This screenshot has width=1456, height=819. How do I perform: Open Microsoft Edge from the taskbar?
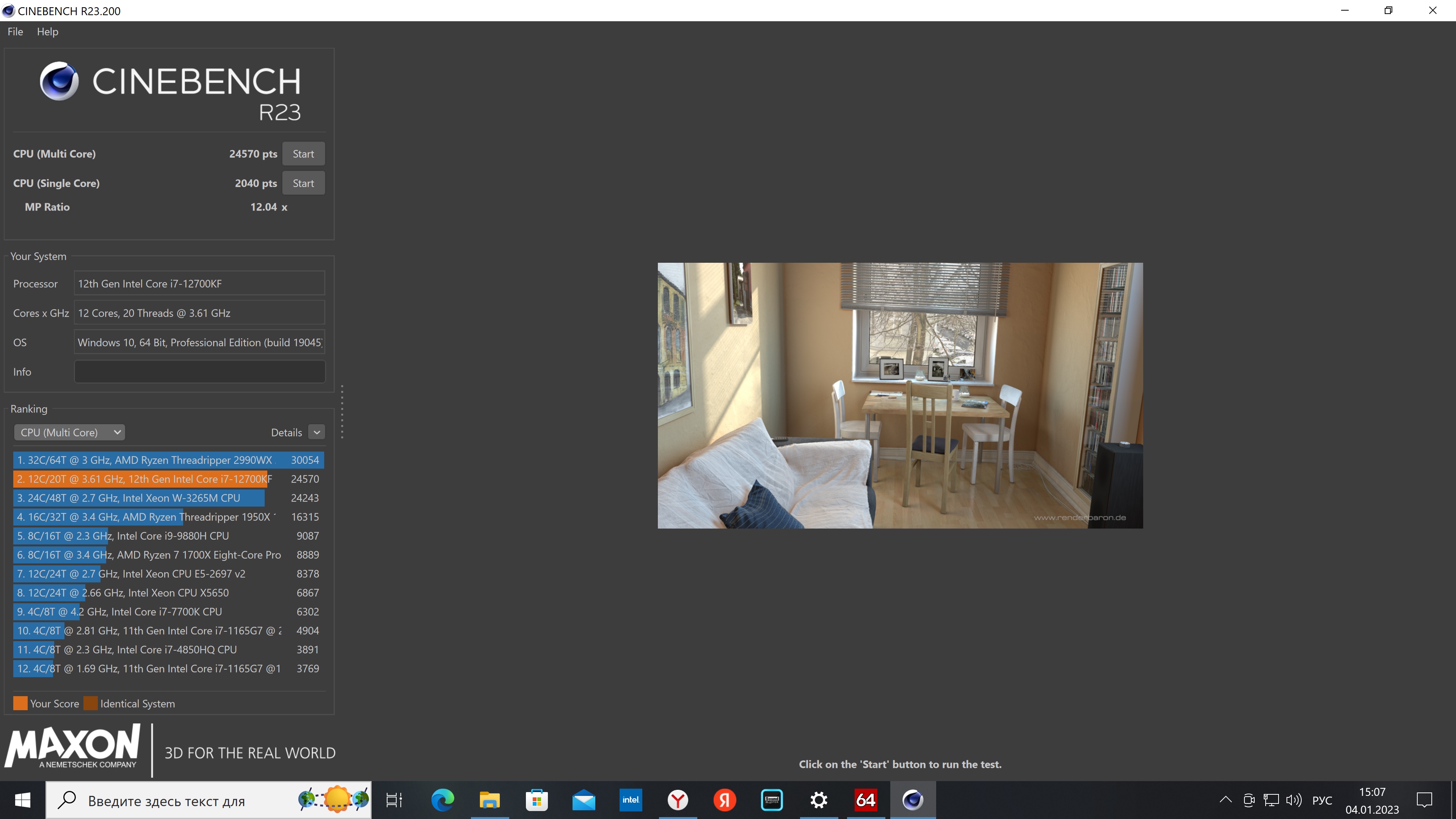point(442,800)
